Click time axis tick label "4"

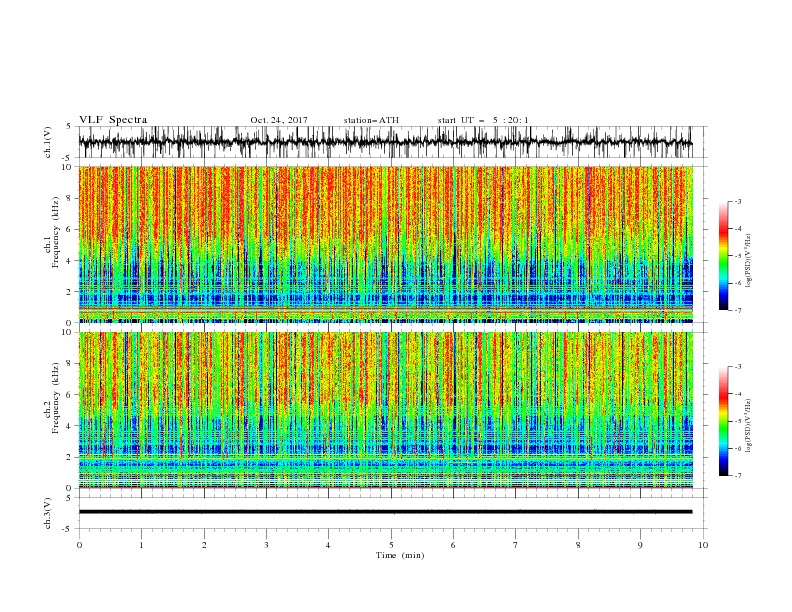click(328, 545)
